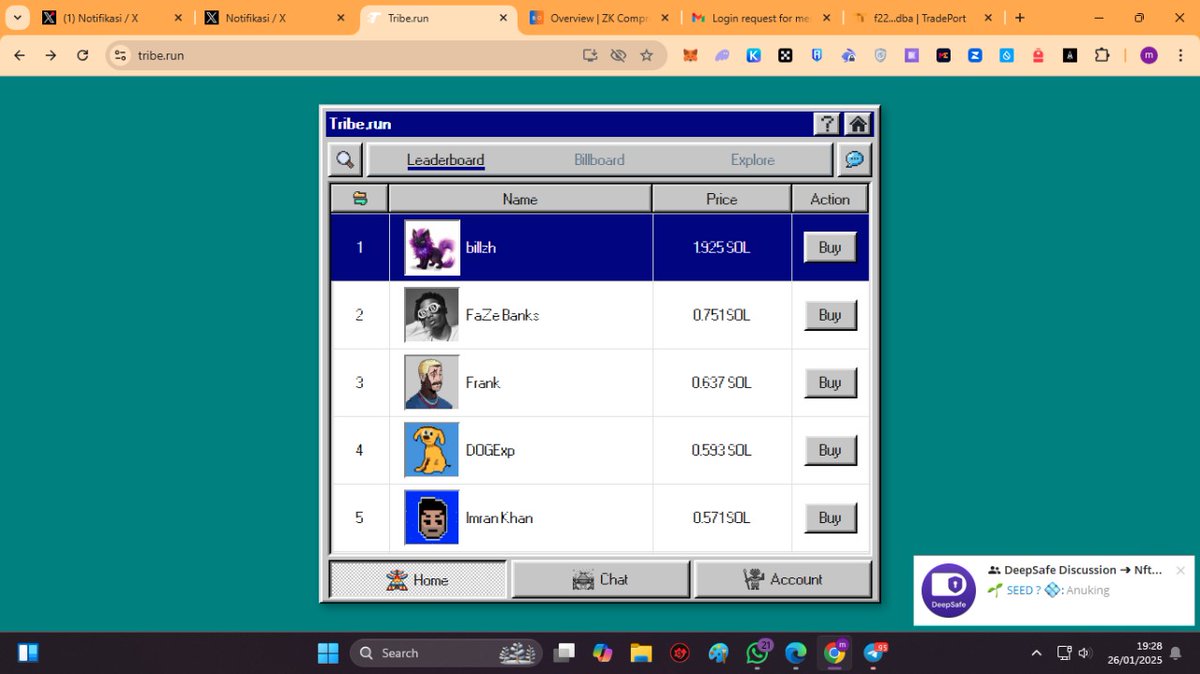Open billzh purple cat avatar
The height and width of the screenshot is (674, 1200).
click(x=432, y=247)
